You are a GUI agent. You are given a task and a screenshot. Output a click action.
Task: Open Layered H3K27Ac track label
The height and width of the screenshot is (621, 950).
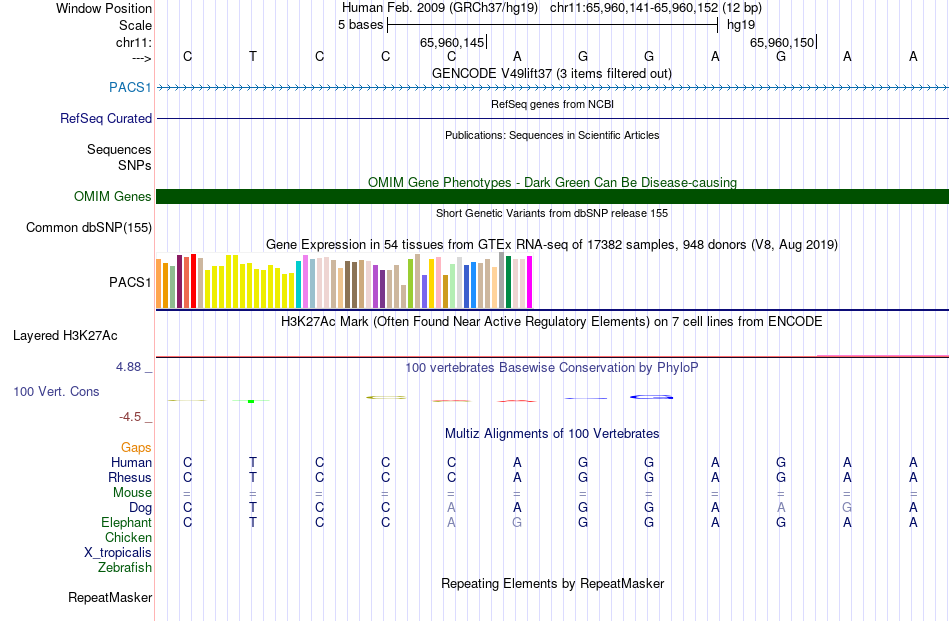tap(65, 336)
